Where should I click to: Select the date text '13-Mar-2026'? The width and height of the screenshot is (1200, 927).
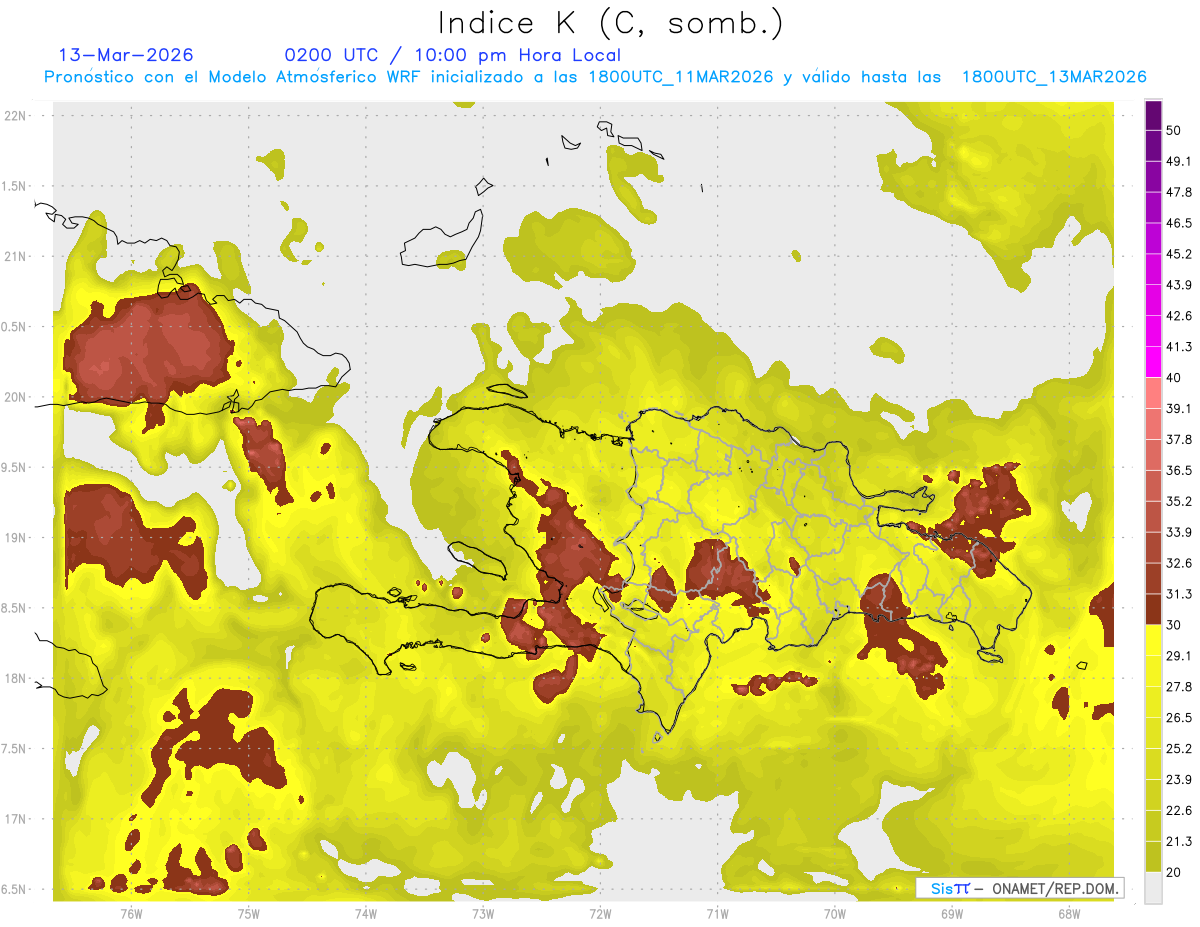[127, 55]
